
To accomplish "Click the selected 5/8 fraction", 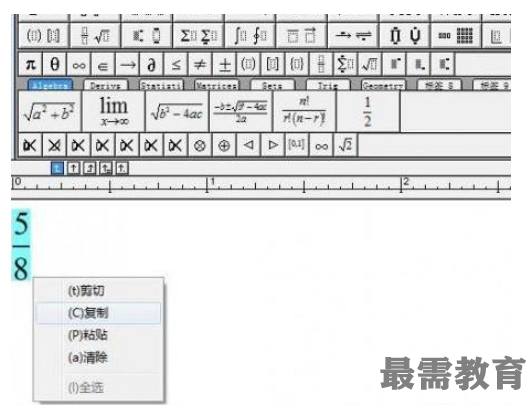I will click(21, 245).
